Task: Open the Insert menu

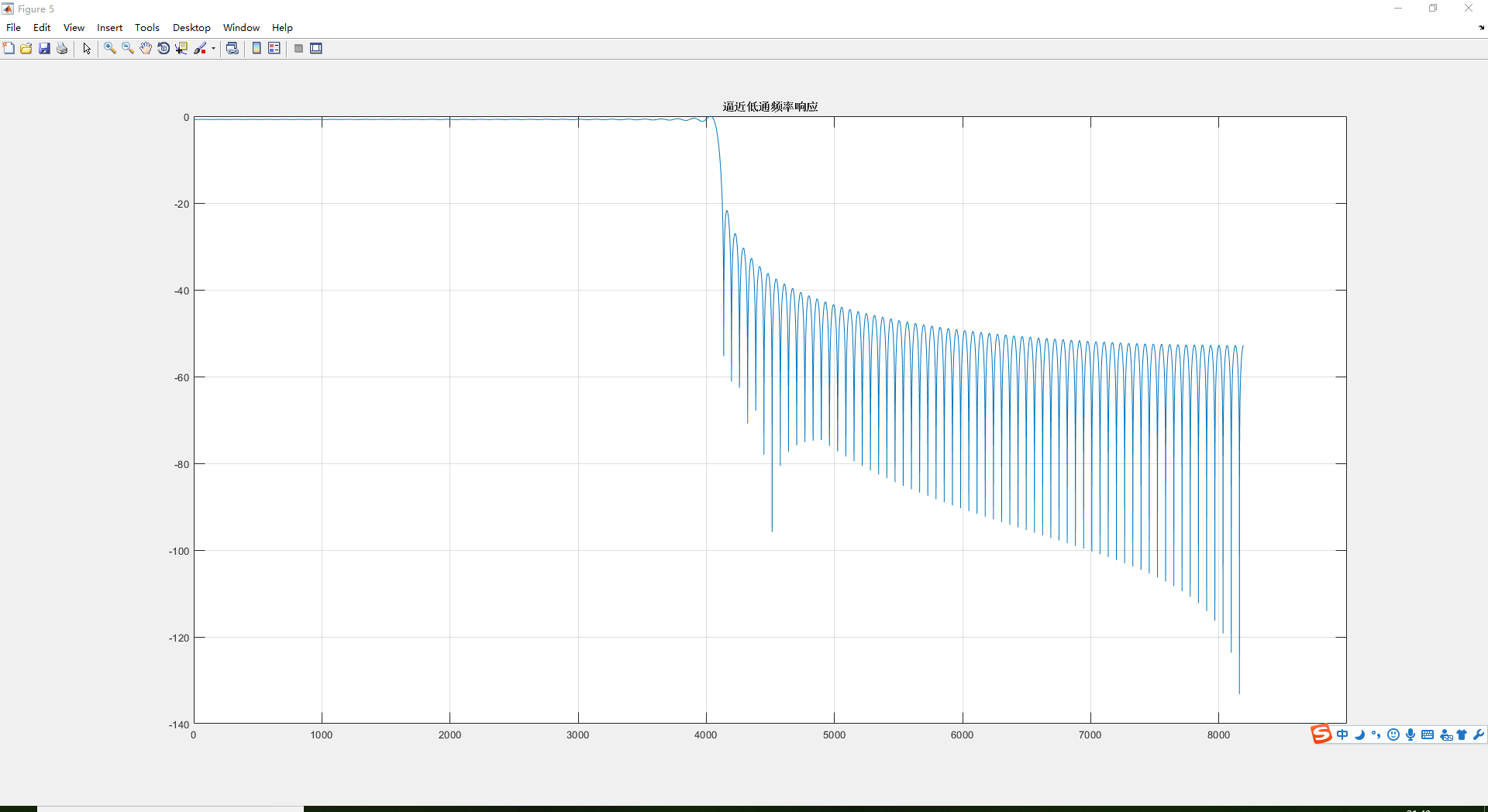Action: (110, 28)
